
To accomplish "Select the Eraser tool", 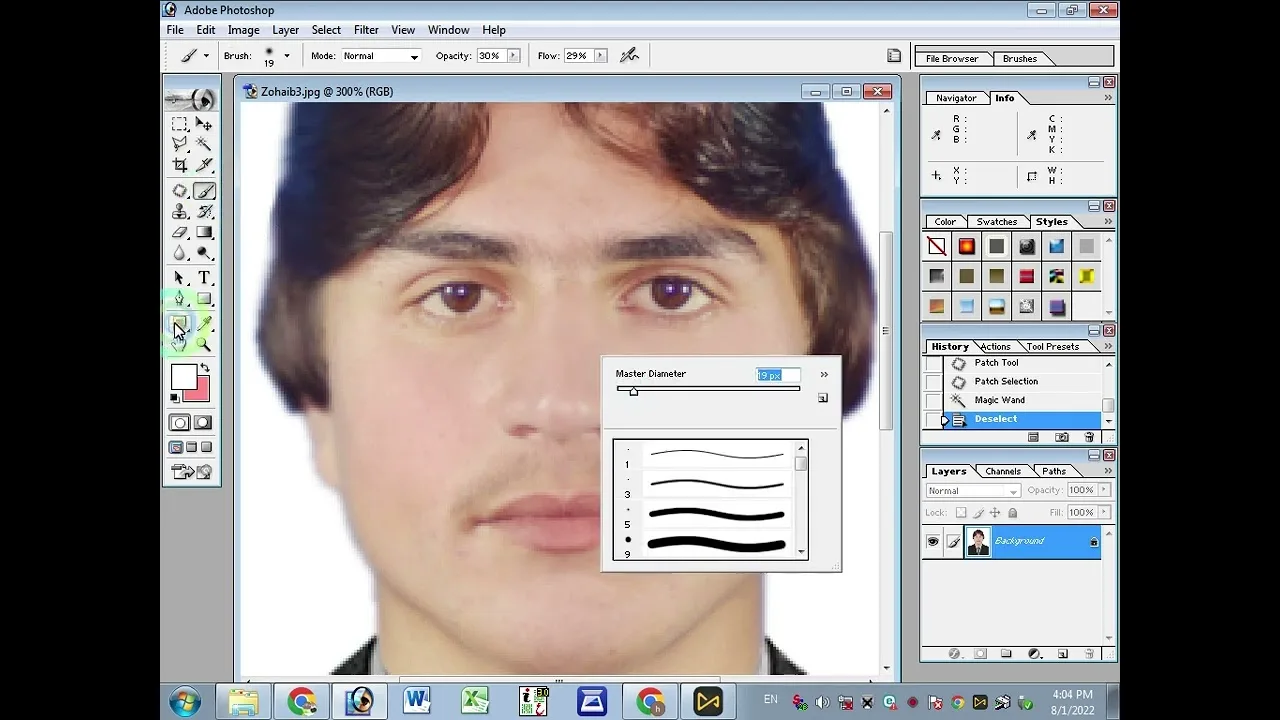I will [179, 233].
